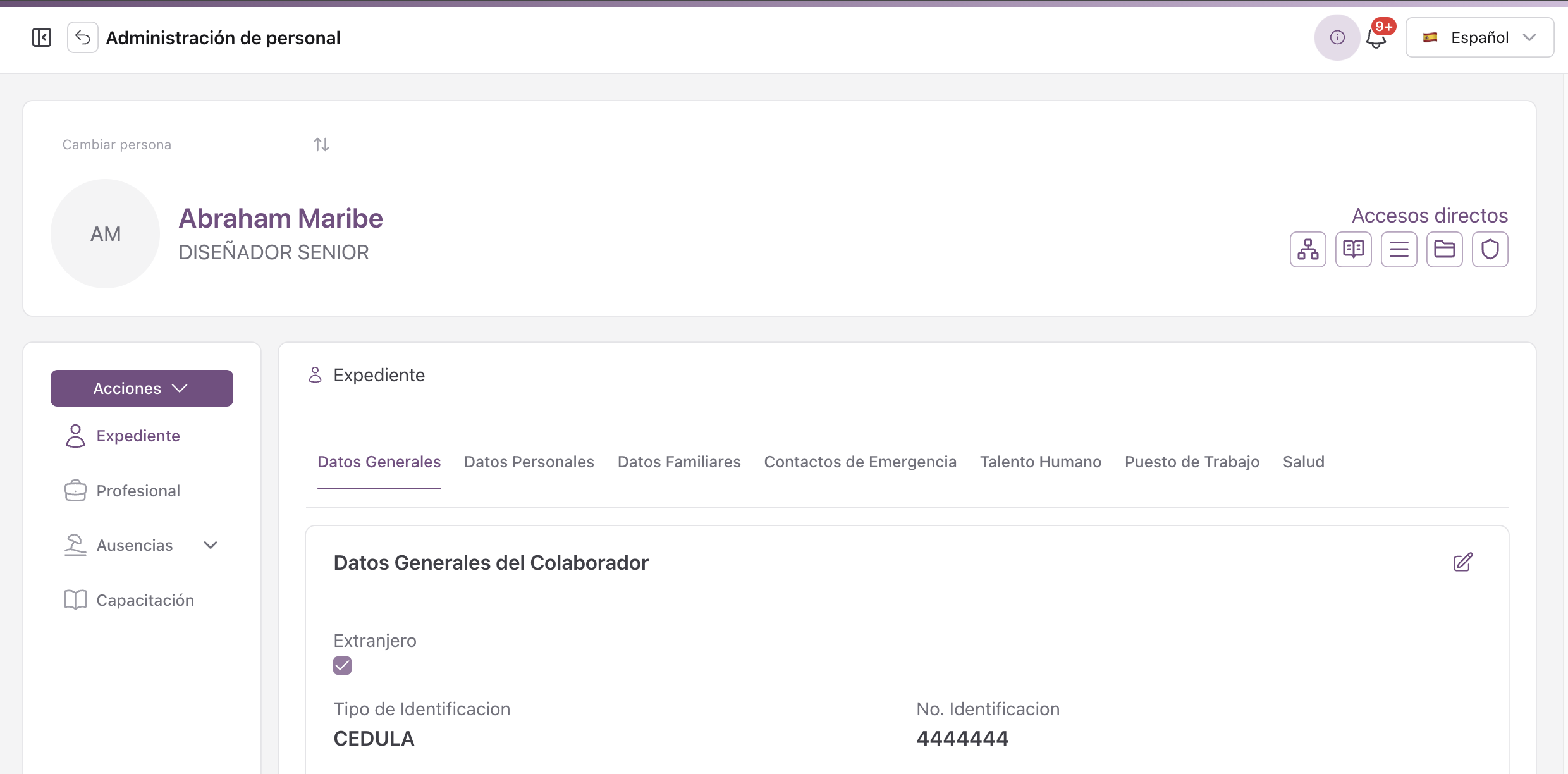Open notifications bell with 9+ badge
The height and width of the screenshot is (774, 1568).
(x=1377, y=37)
